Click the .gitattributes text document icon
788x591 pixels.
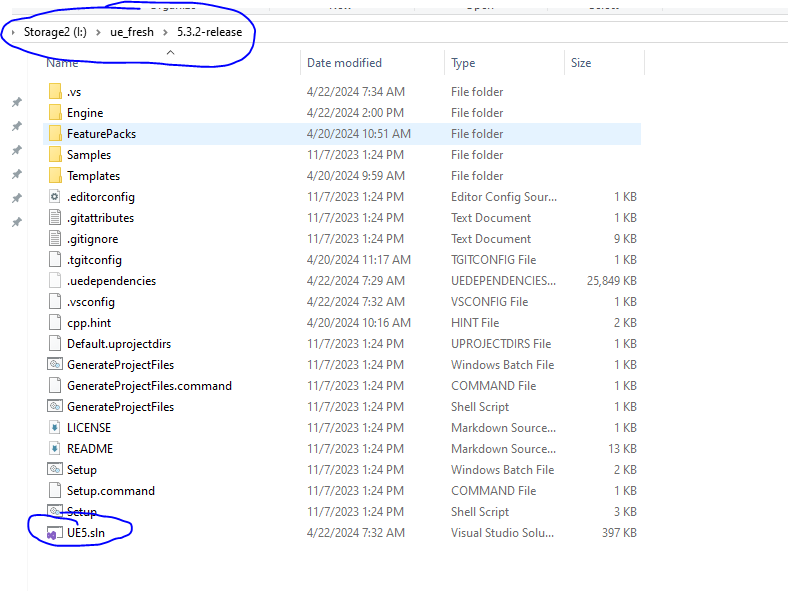[x=55, y=218]
